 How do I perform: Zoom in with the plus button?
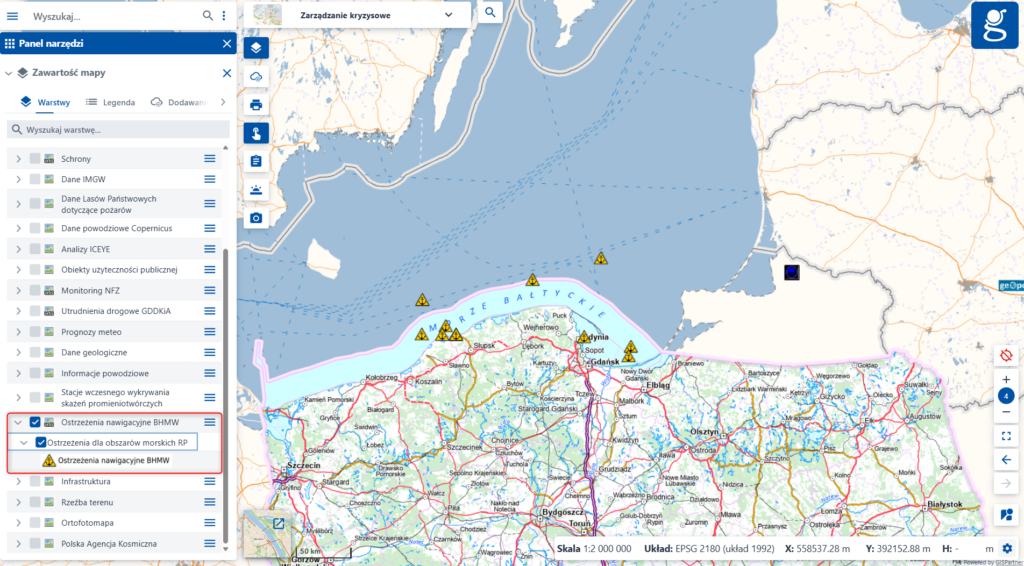coord(1006,379)
